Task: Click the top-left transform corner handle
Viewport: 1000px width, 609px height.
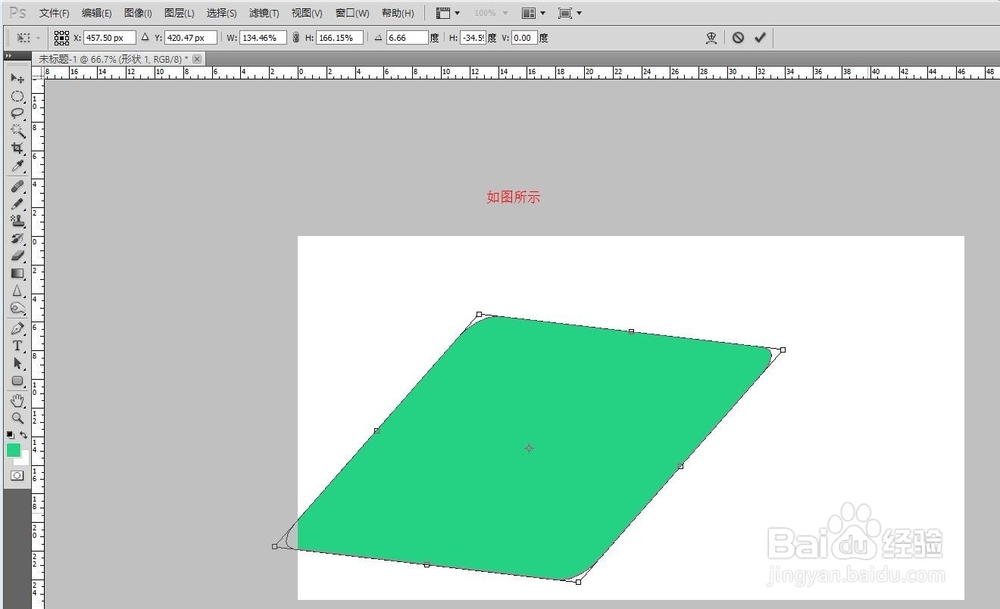Action: (479, 314)
